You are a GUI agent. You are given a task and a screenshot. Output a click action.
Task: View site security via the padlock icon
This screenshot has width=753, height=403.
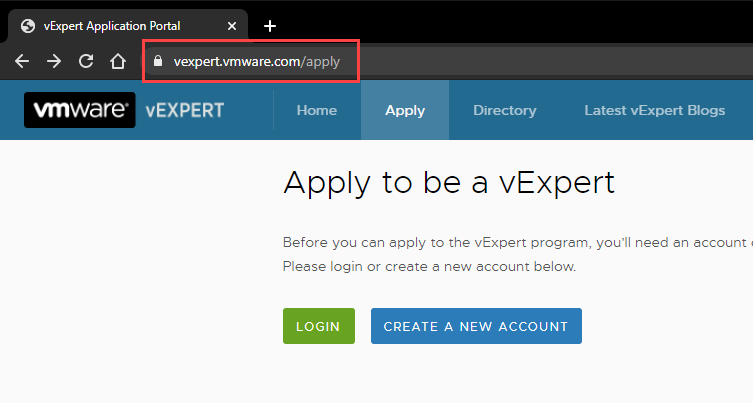(x=158, y=61)
